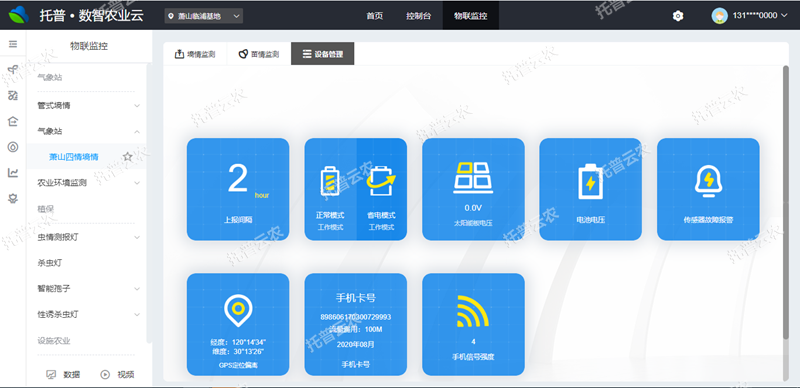
Task: Switch to the 控制台 tab
Action: tap(418, 16)
